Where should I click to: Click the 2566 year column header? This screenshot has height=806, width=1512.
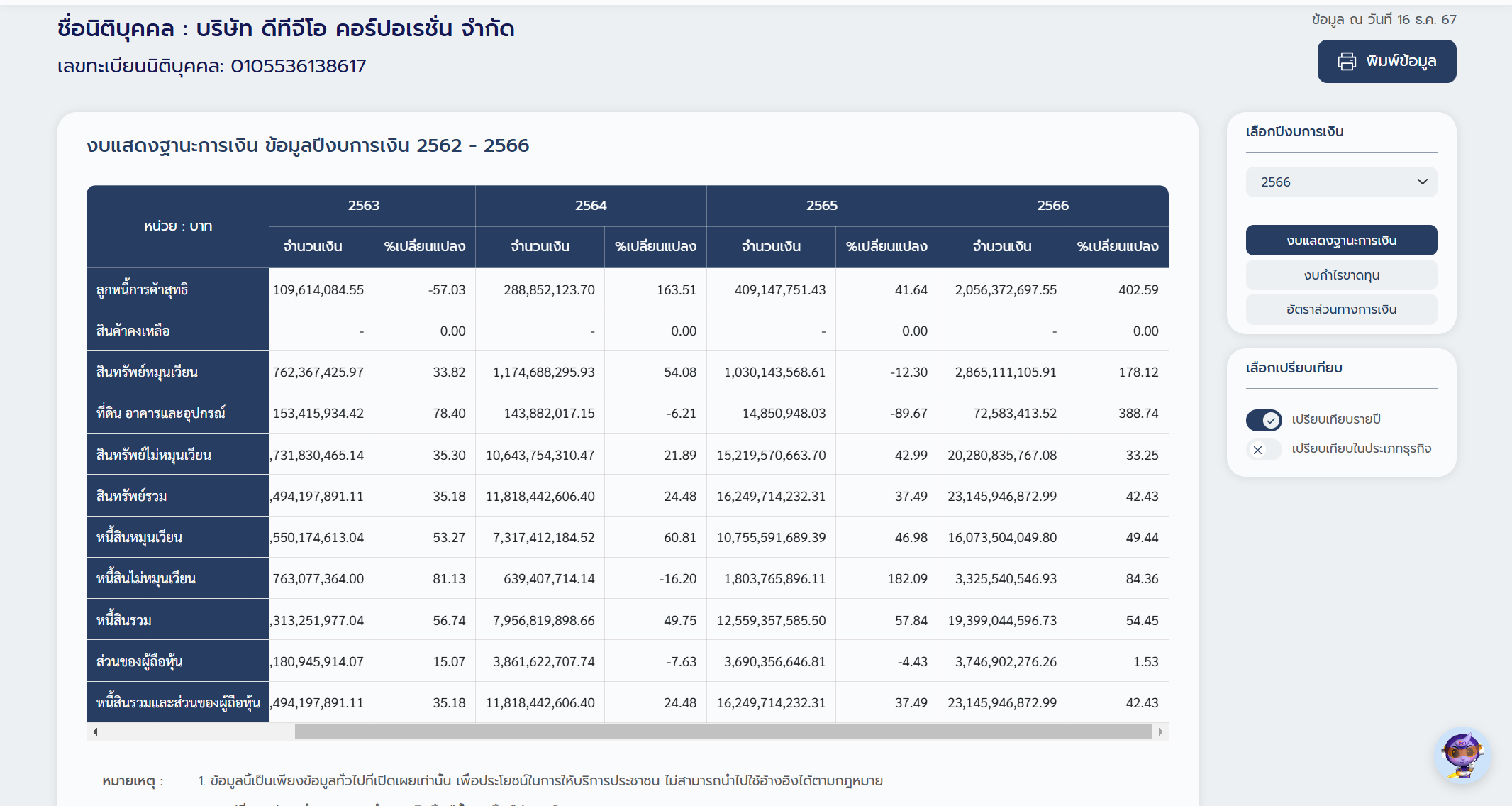(1052, 206)
